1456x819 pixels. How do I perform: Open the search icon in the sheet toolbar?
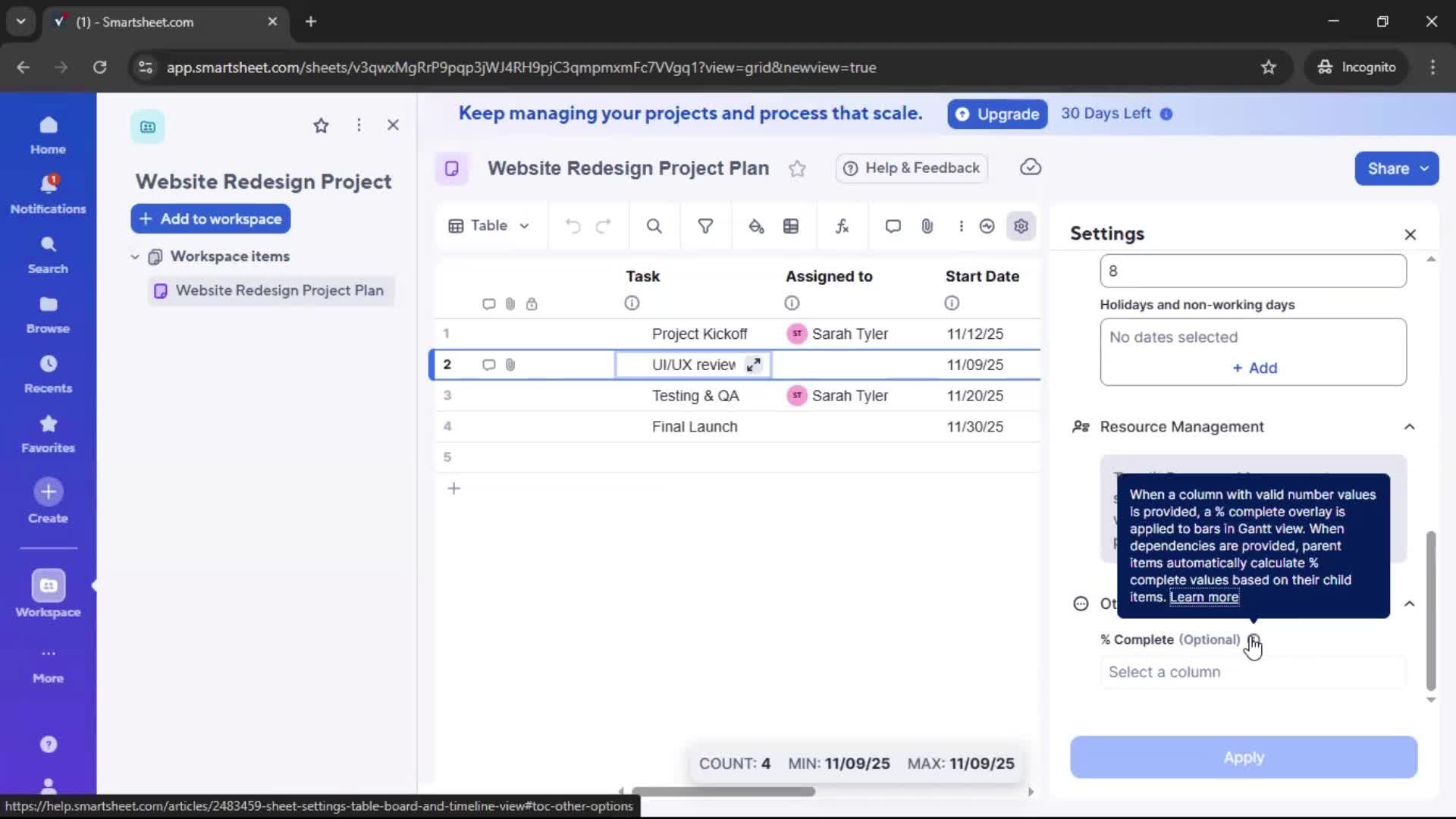(654, 226)
